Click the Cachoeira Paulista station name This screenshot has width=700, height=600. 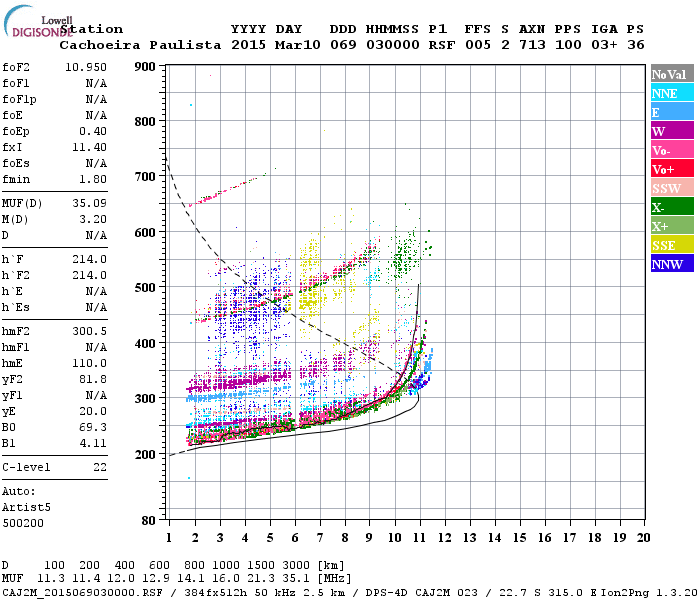click(140, 45)
